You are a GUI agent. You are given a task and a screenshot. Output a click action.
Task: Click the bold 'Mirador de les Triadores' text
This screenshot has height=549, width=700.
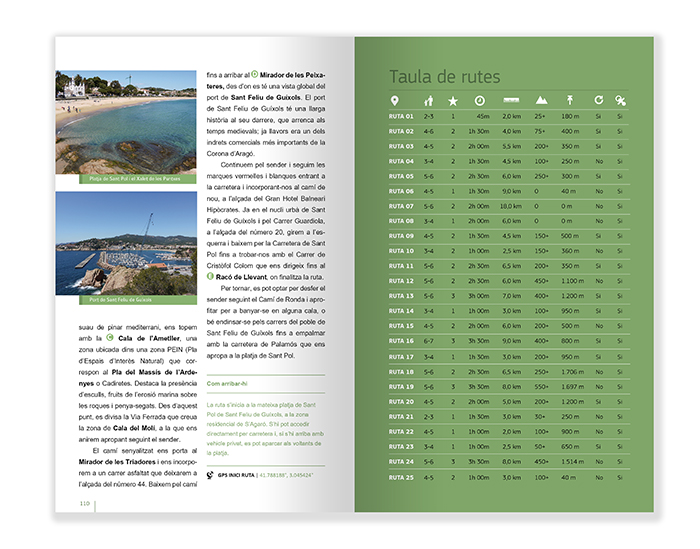click(x=117, y=462)
